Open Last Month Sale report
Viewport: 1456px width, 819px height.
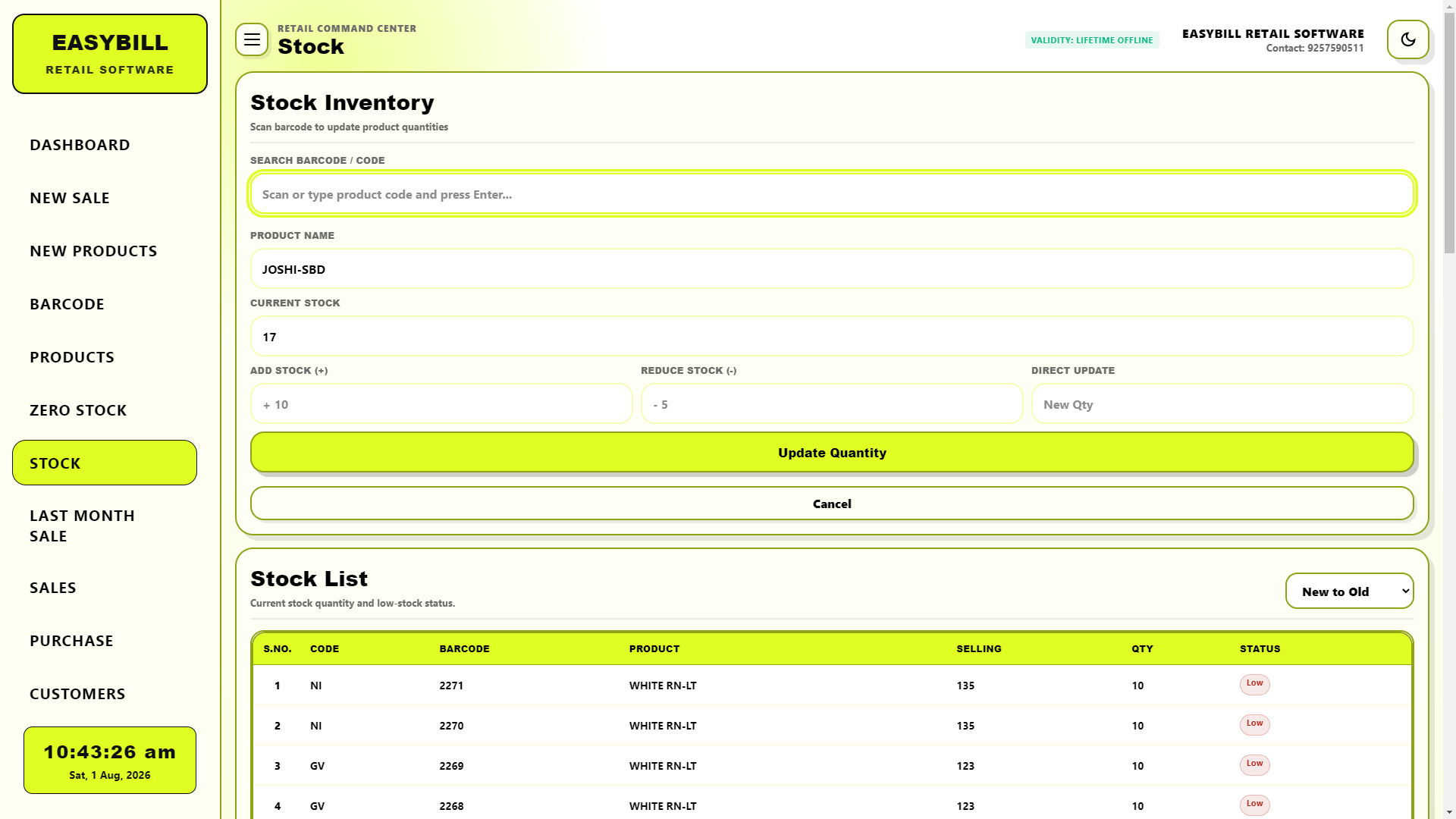click(105, 526)
